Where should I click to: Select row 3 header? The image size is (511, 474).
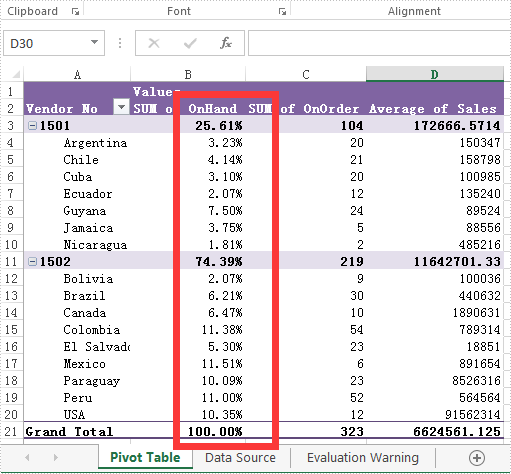11,126
